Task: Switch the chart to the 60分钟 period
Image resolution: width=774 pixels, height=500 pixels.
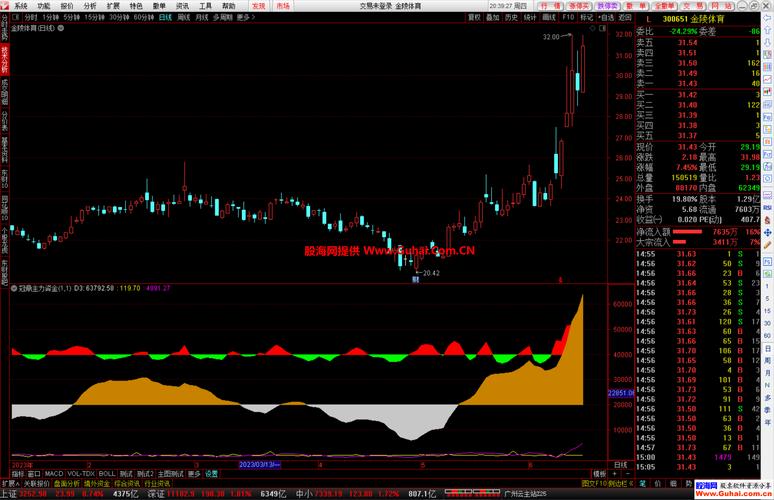Action: tap(144, 17)
